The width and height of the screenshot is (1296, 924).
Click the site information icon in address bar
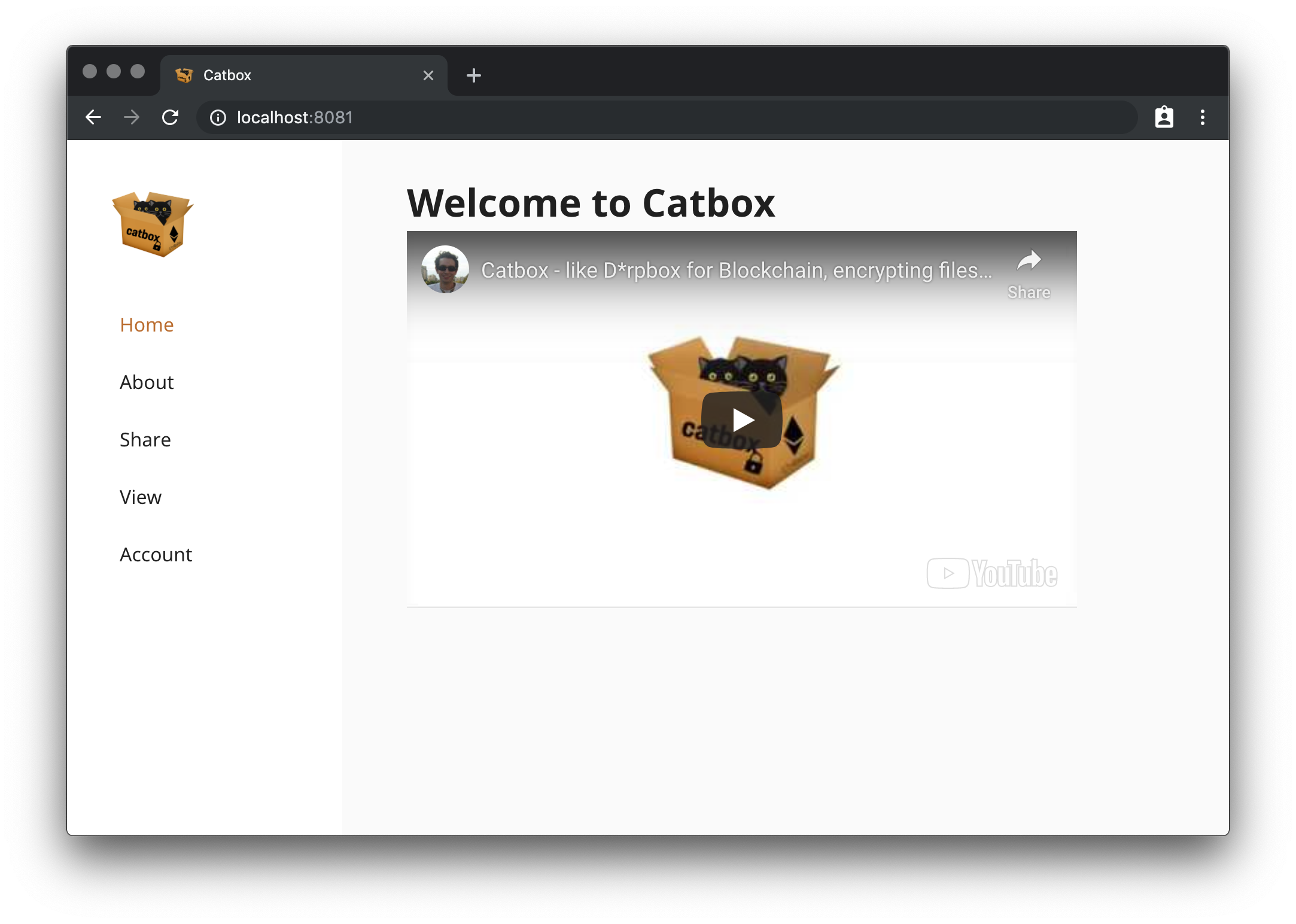[218, 117]
